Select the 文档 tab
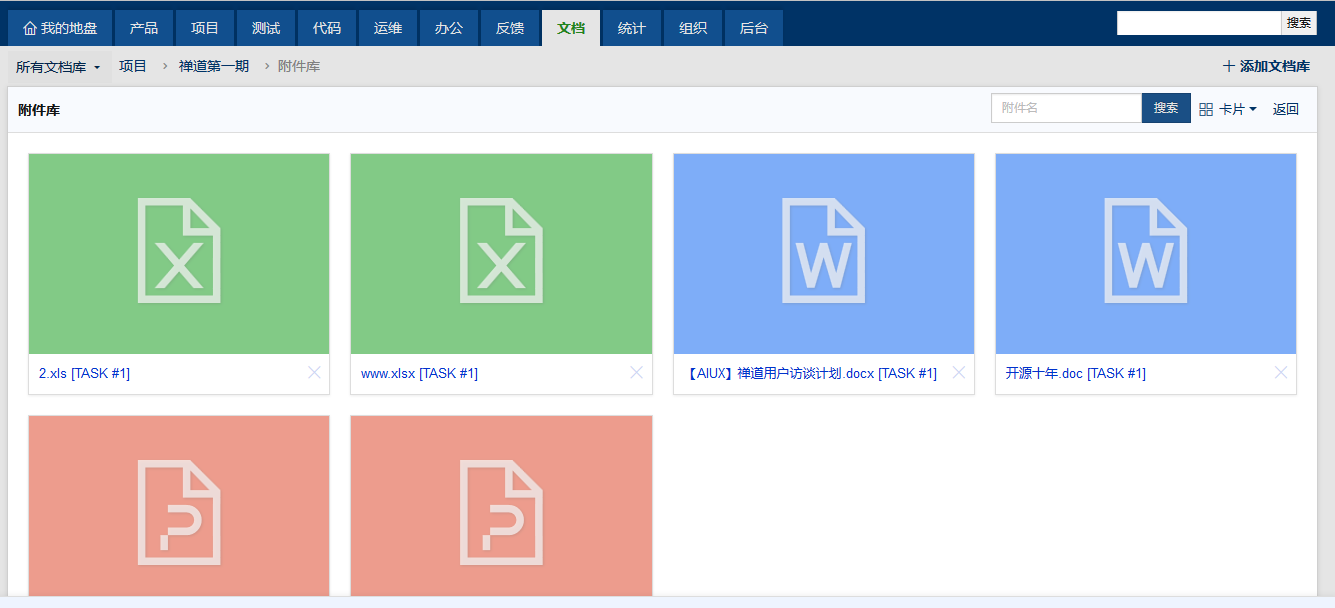The height and width of the screenshot is (608, 1335). 571,28
